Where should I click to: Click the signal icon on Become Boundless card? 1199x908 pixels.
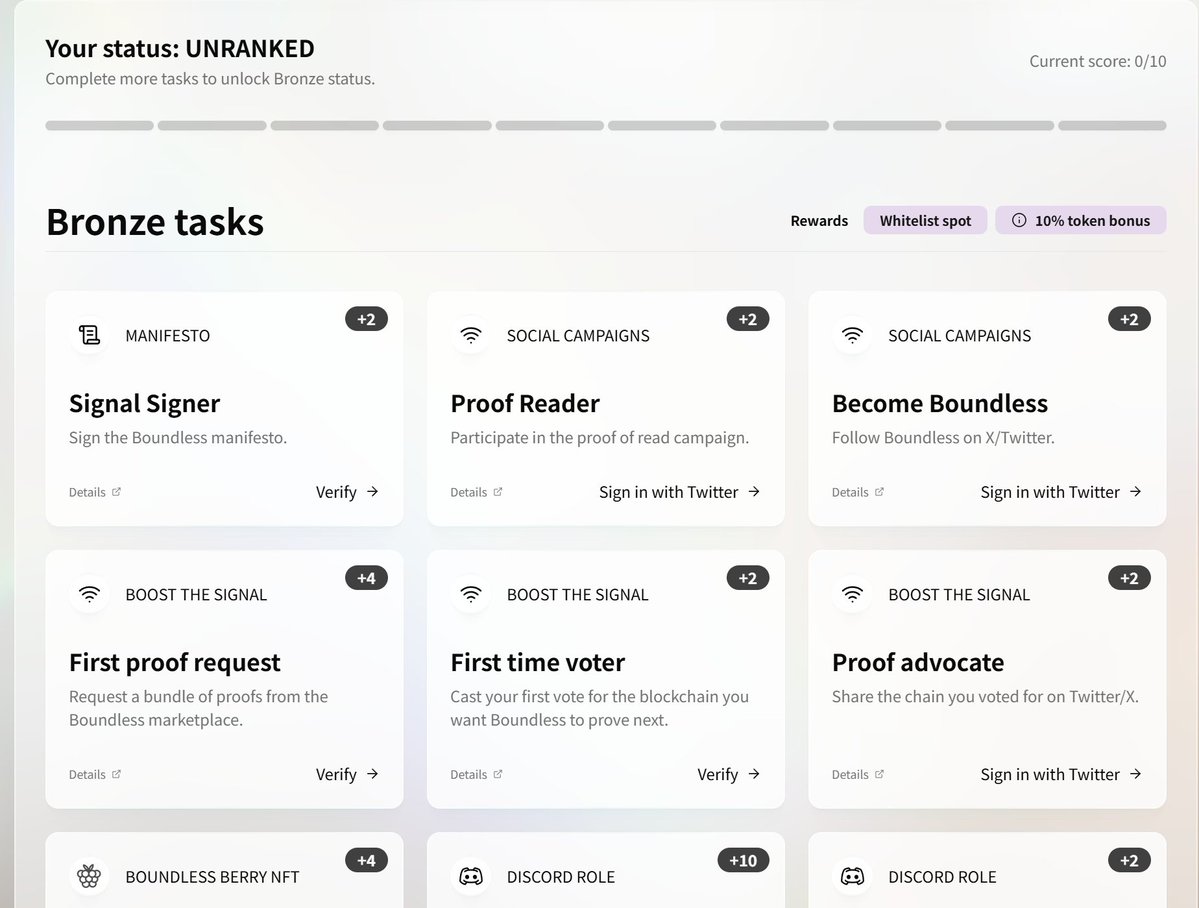[x=853, y=335]
